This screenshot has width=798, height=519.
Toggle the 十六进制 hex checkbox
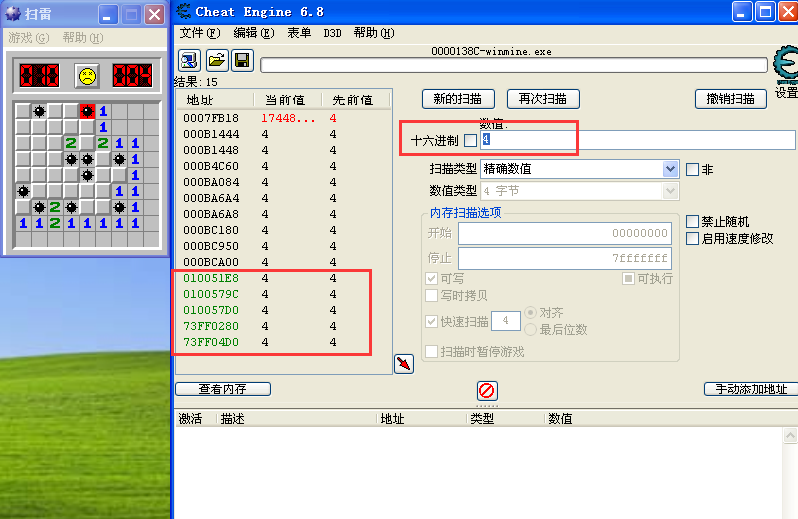click(x=471, y=140)
